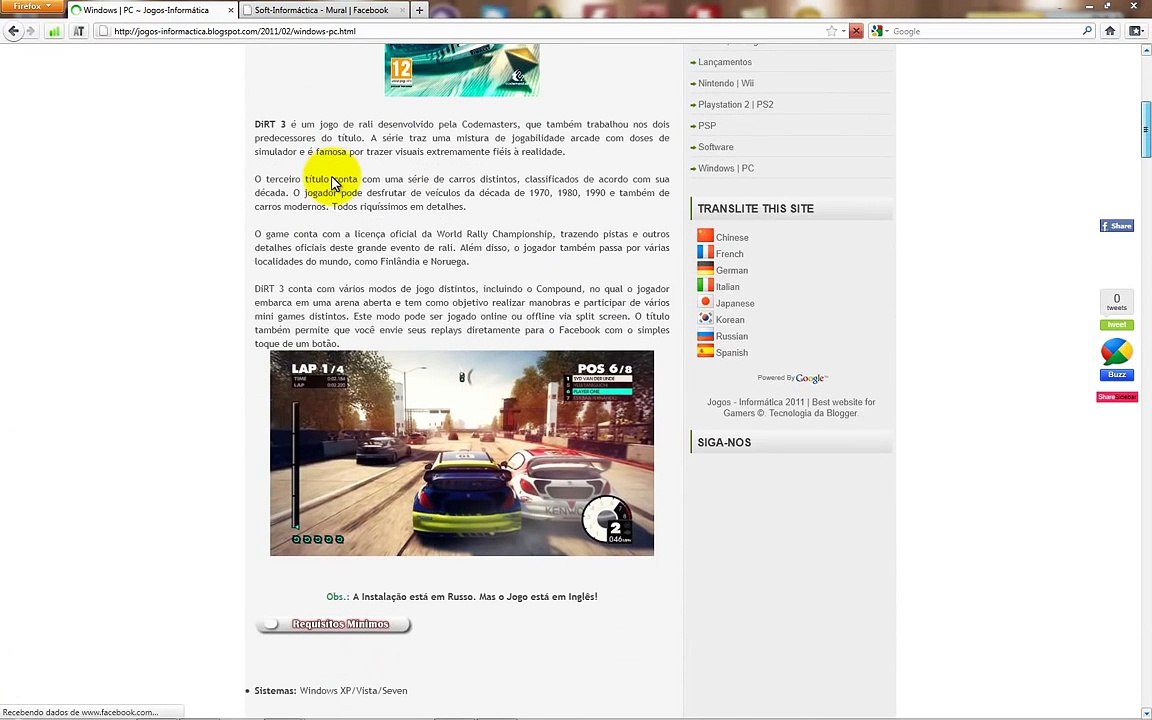Click the 'Sistemas: Windows XP/Vista/Seven' line
This screenshot has height=720, width=1152.
pyautogui.click(x=331, y=691)
